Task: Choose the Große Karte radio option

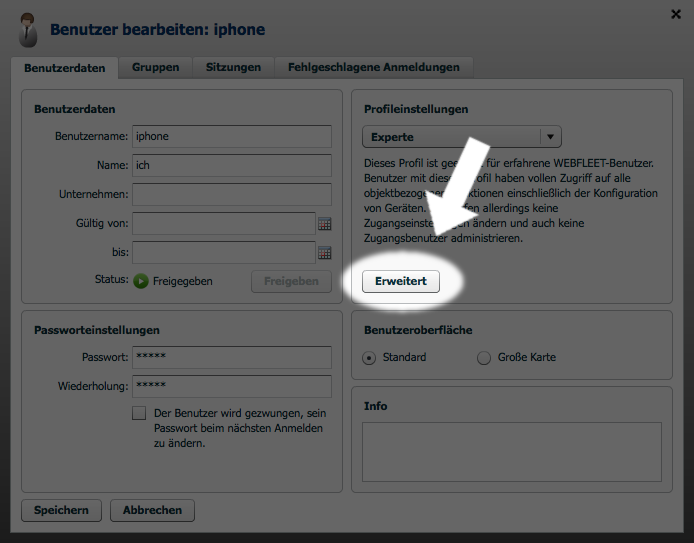Action: point(484,357)
